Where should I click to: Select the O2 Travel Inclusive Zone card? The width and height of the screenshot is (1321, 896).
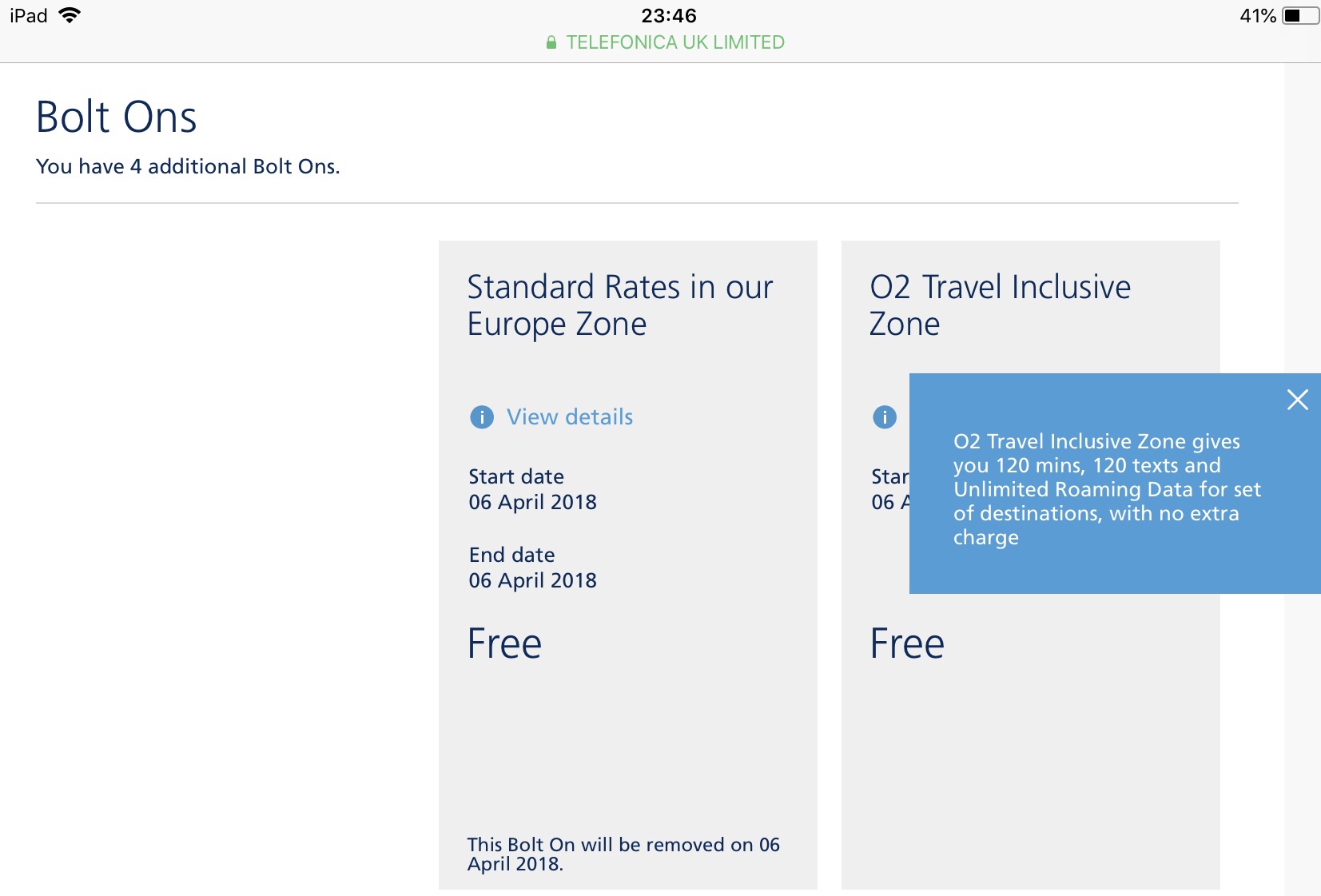(x=1030, y=759)
